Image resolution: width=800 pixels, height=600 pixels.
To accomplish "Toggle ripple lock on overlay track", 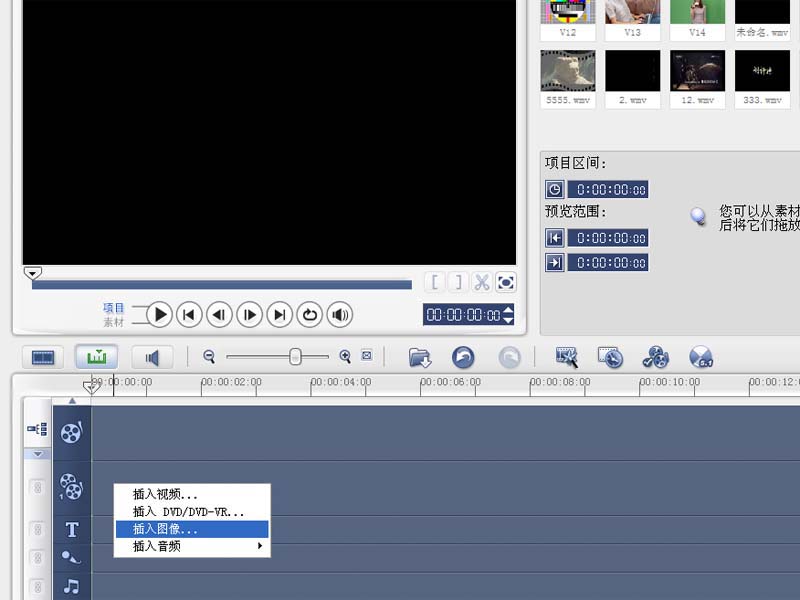I will coord(38,487).
